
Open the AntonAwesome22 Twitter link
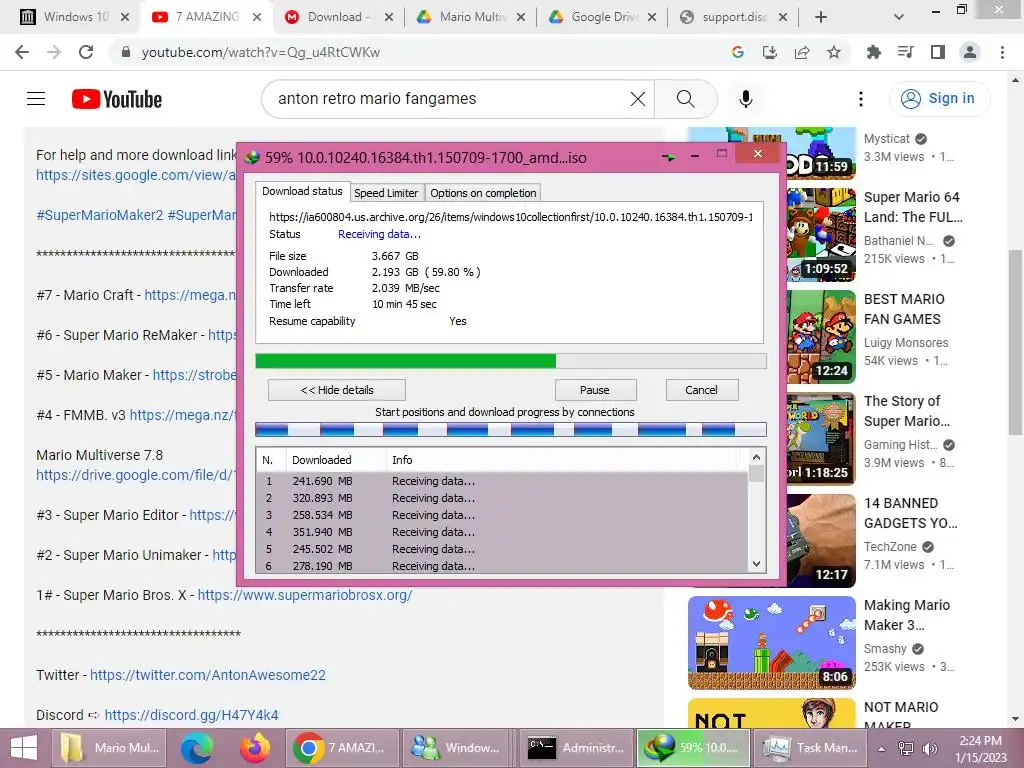(x=208, y=675)
